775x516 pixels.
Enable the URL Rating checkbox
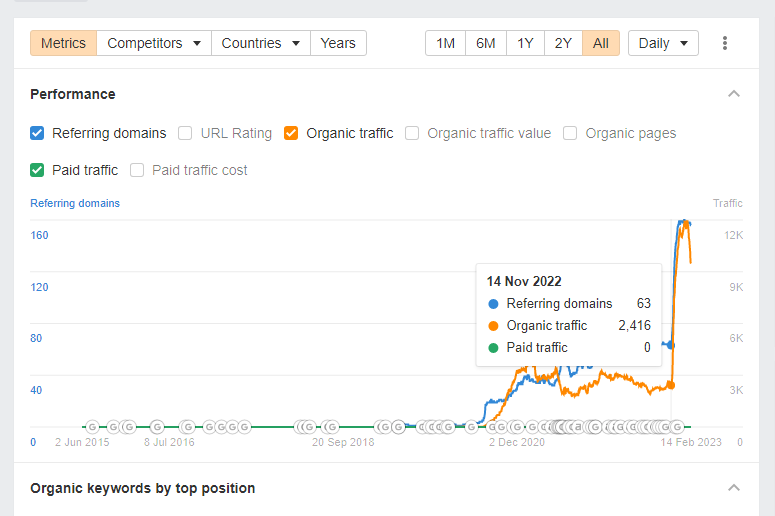tap(185, 133)
